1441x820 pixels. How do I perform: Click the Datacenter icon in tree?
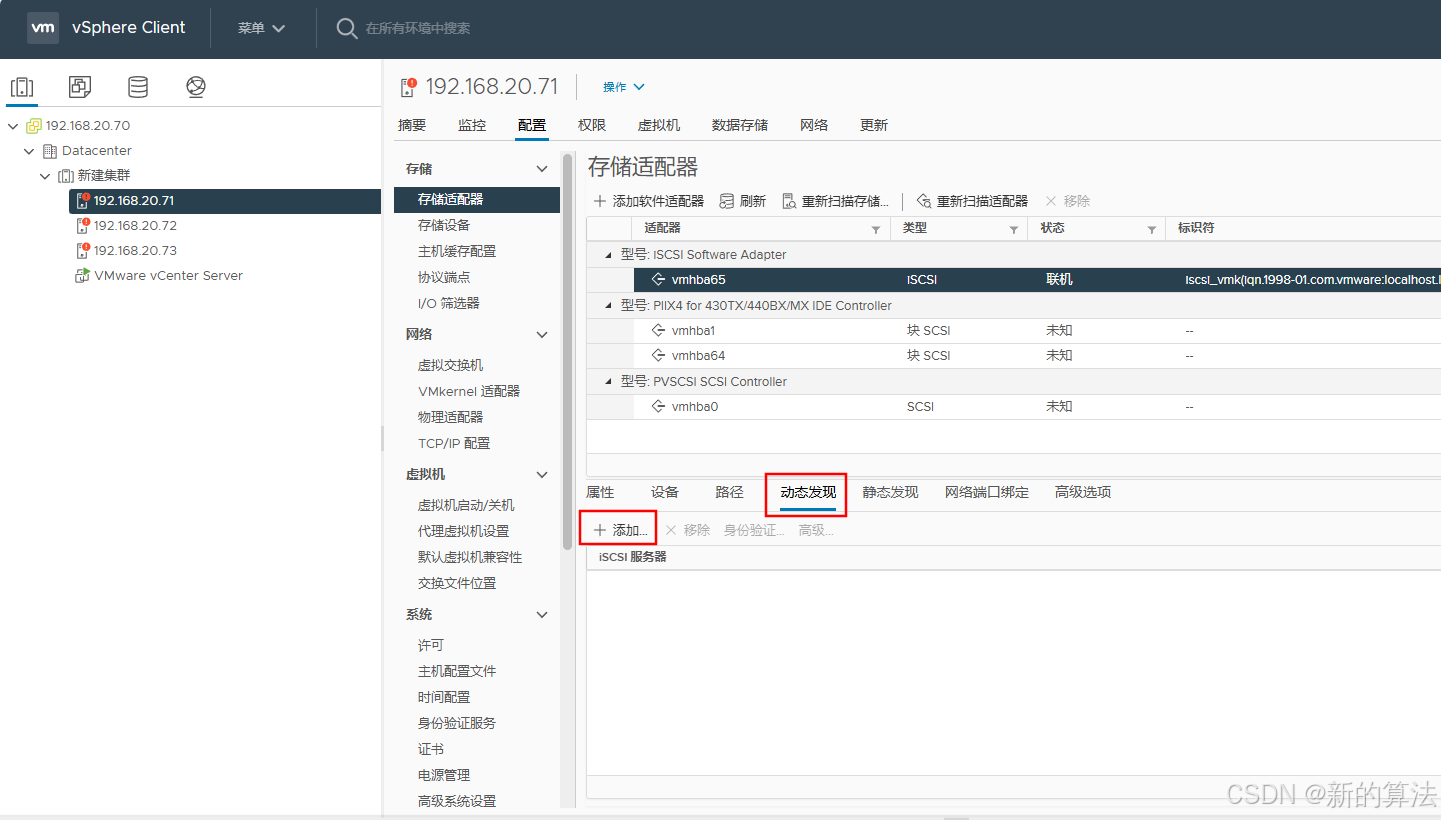(50, 151)
